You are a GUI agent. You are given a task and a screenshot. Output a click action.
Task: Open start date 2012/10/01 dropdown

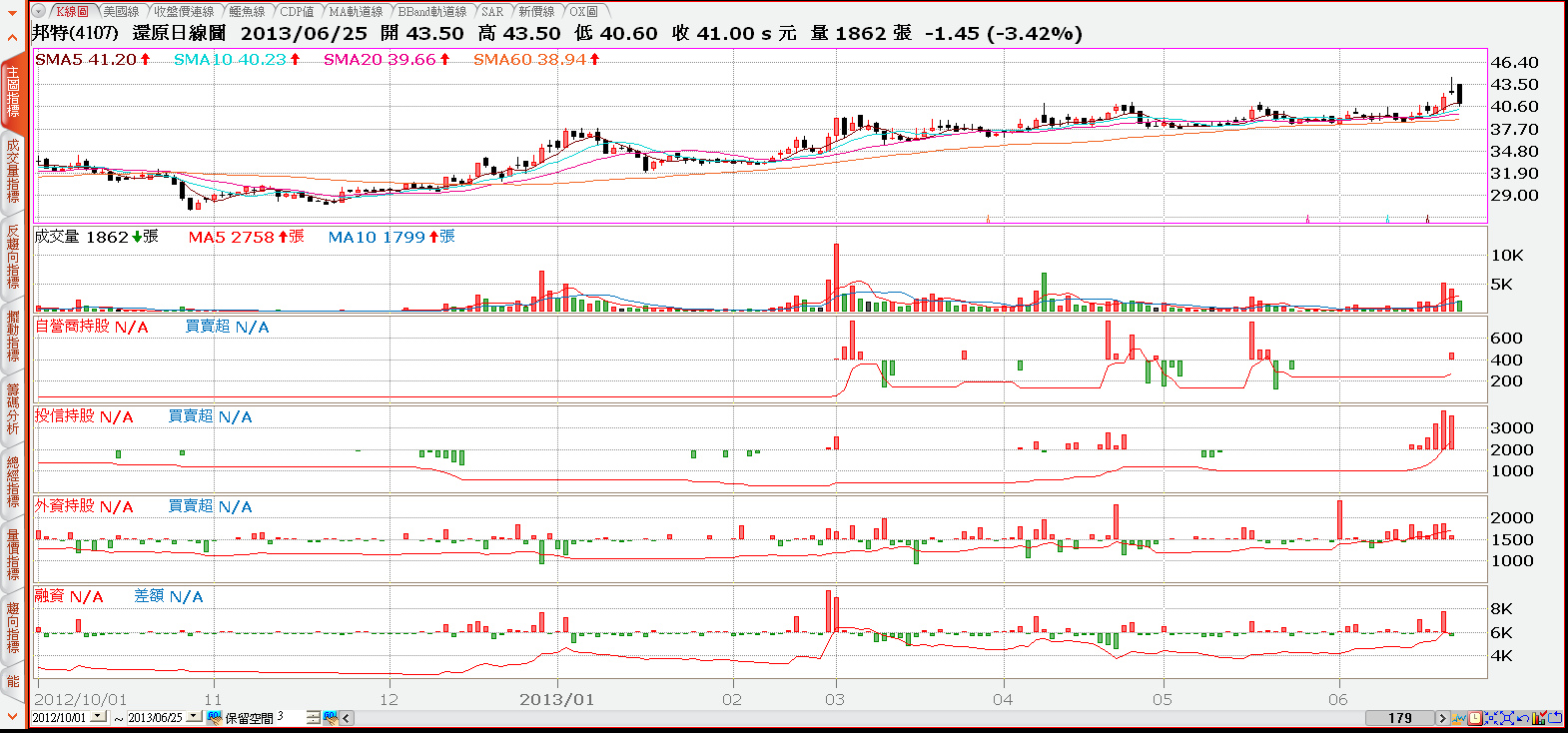click(x=98, y=717)
